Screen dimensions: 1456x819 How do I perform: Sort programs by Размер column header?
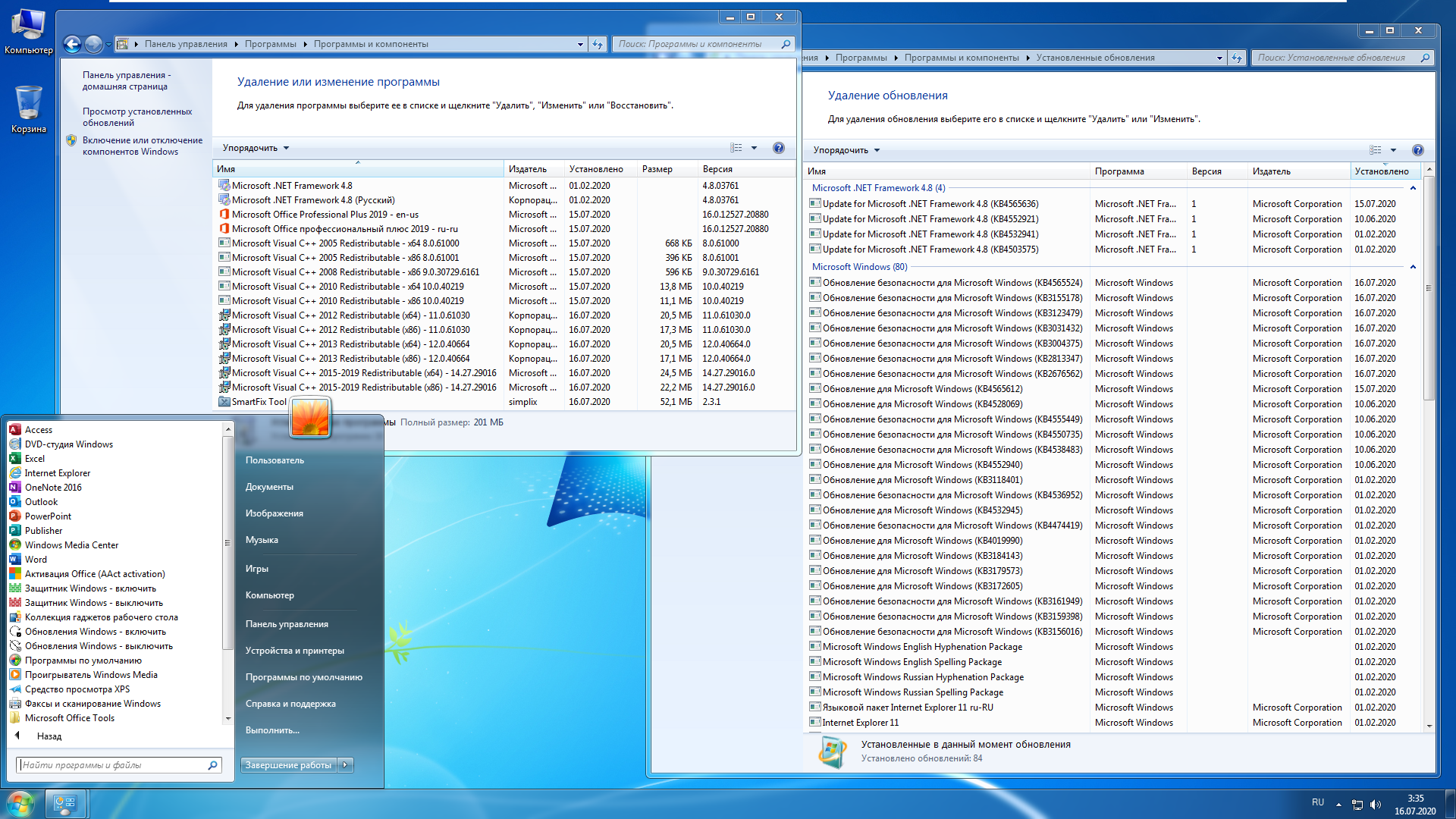(x=667, y=169)
